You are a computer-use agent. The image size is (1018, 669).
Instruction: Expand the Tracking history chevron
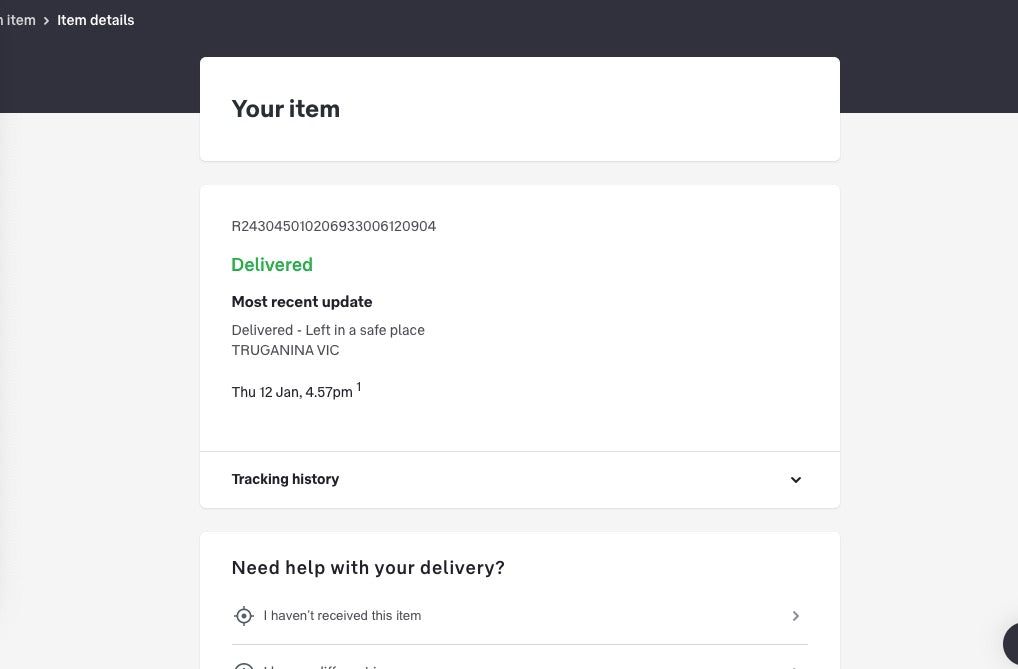click(796, 480)
